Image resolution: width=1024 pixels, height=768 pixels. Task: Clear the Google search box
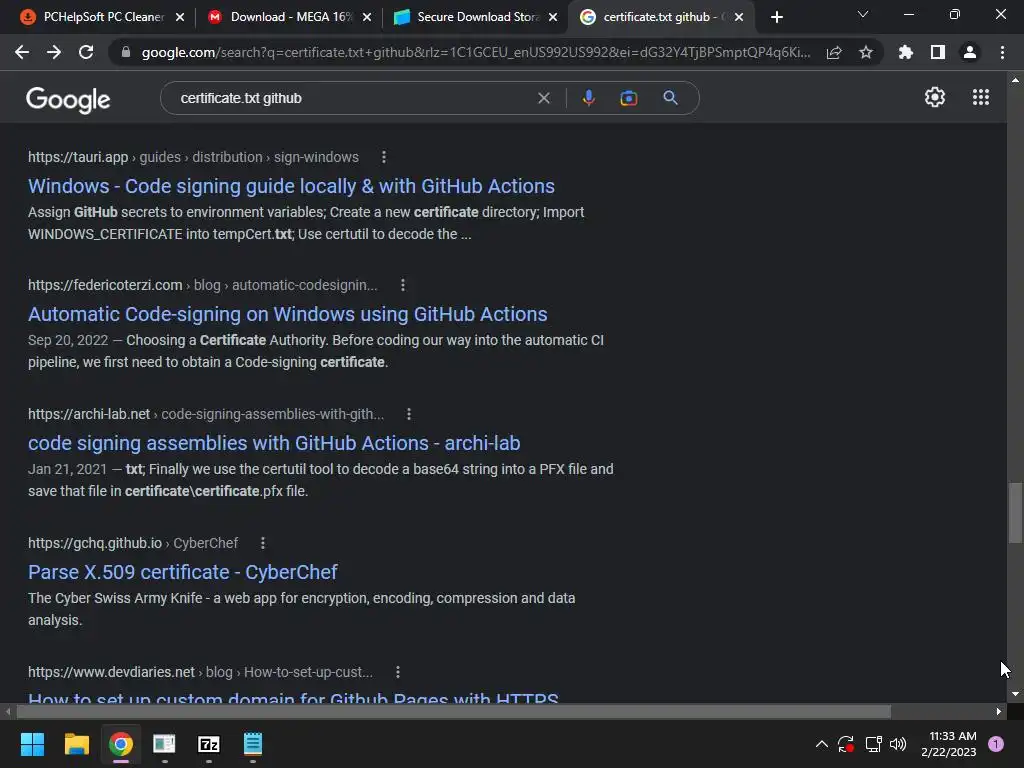pos(543,98)
